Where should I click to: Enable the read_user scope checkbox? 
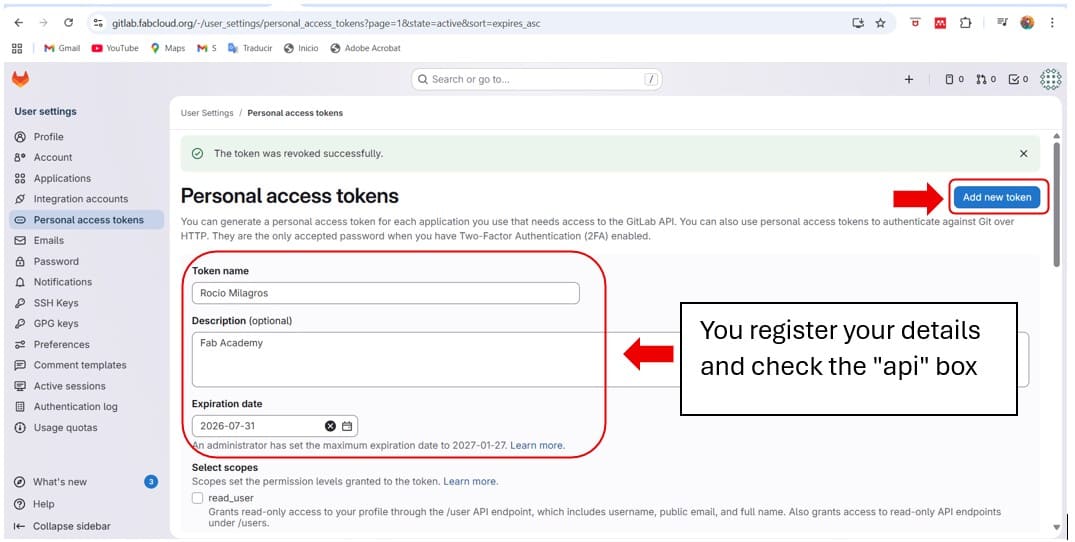click(198, 498)
